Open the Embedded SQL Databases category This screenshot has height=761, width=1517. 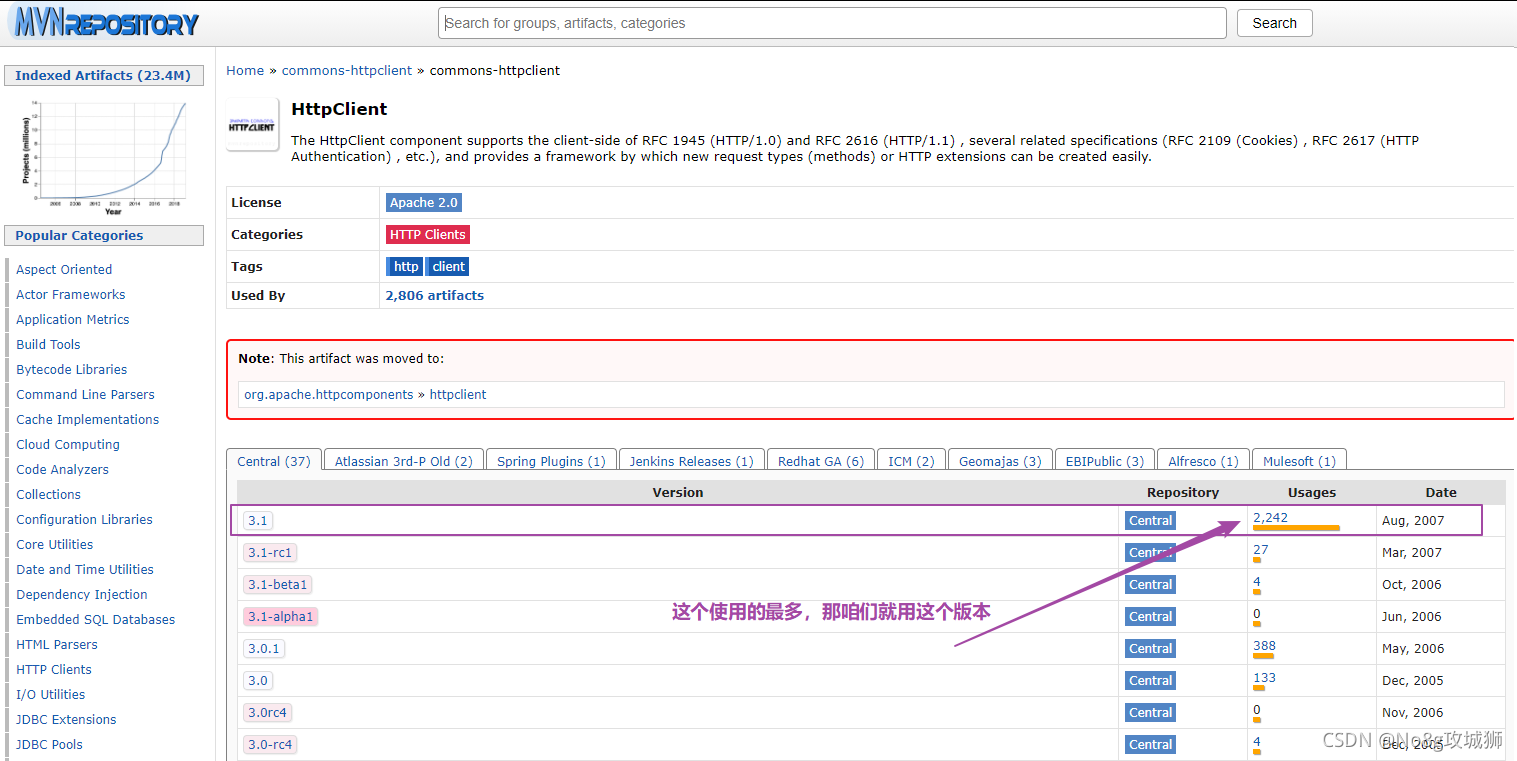click(x=95, y=619)
